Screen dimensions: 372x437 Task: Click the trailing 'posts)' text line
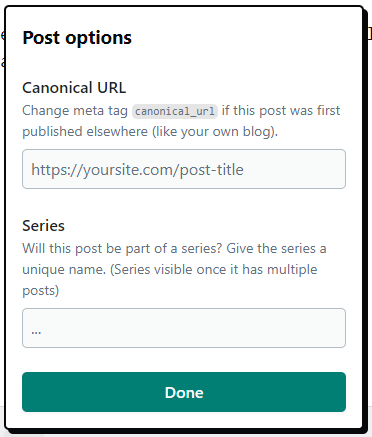coord(41,291)
